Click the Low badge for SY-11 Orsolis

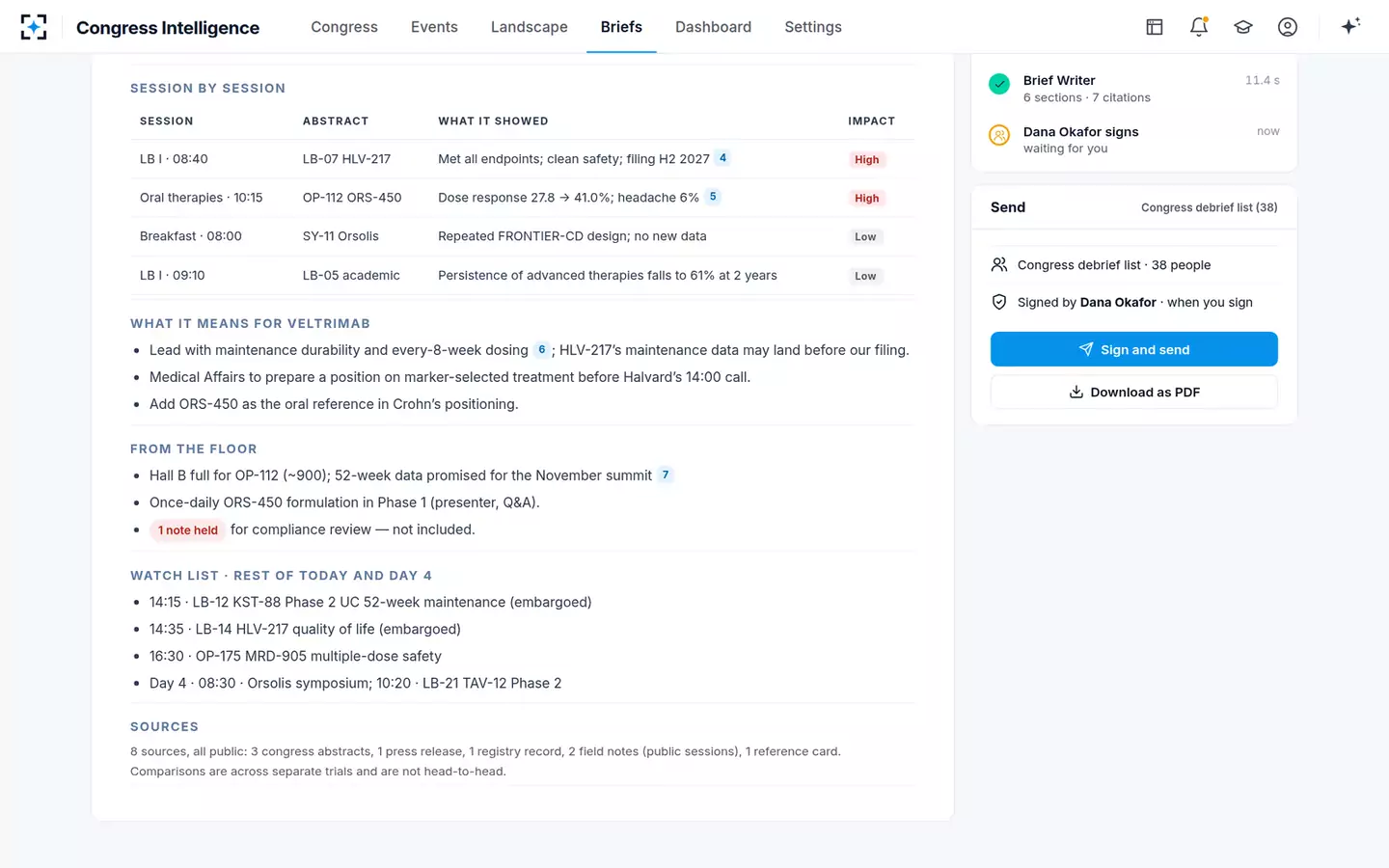point(865,237)
